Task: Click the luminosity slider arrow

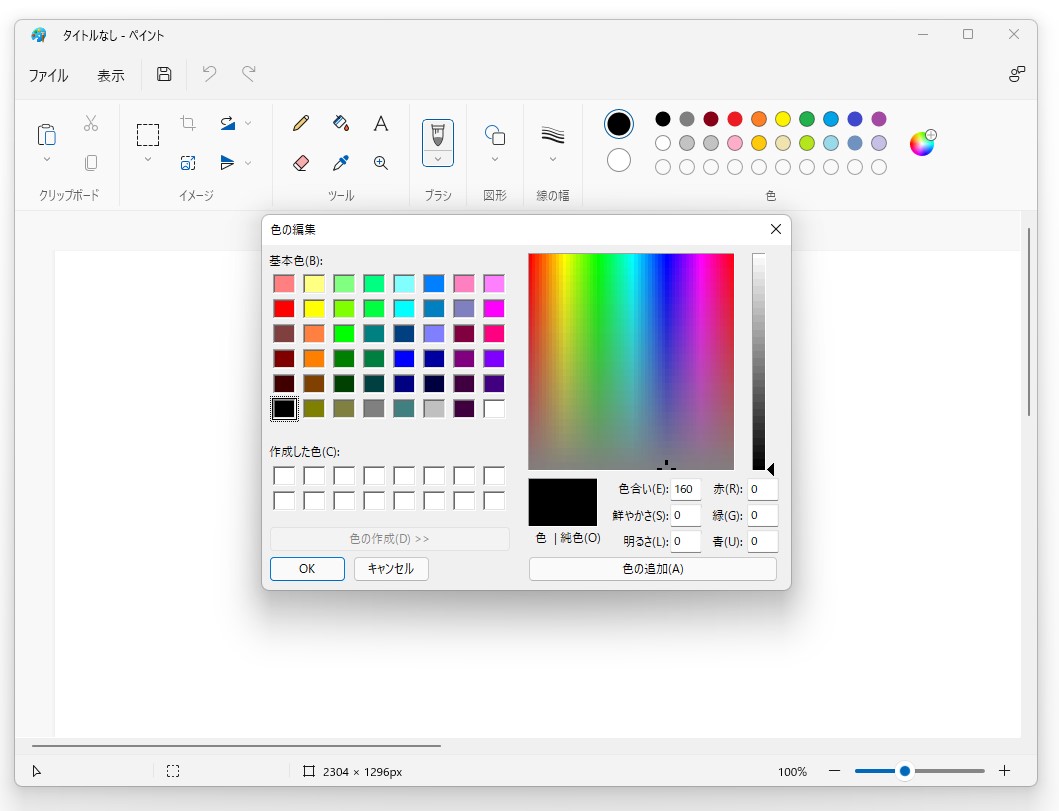Action: click(x=771, y=469)
